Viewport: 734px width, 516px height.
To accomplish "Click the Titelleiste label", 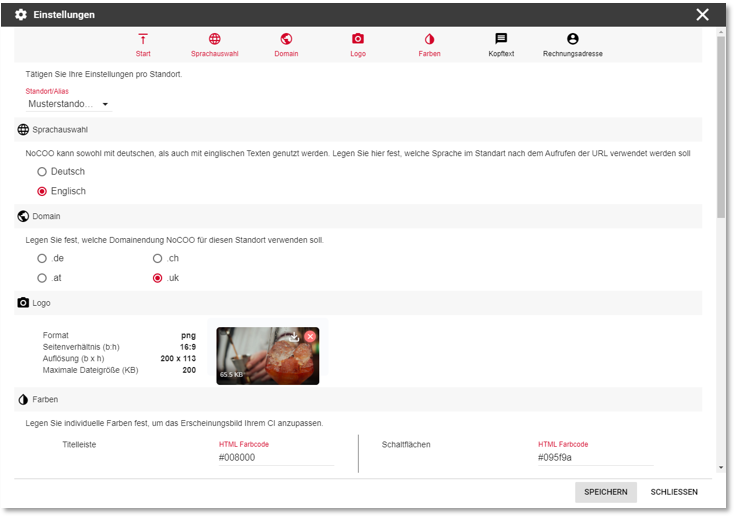I will 79,444.
